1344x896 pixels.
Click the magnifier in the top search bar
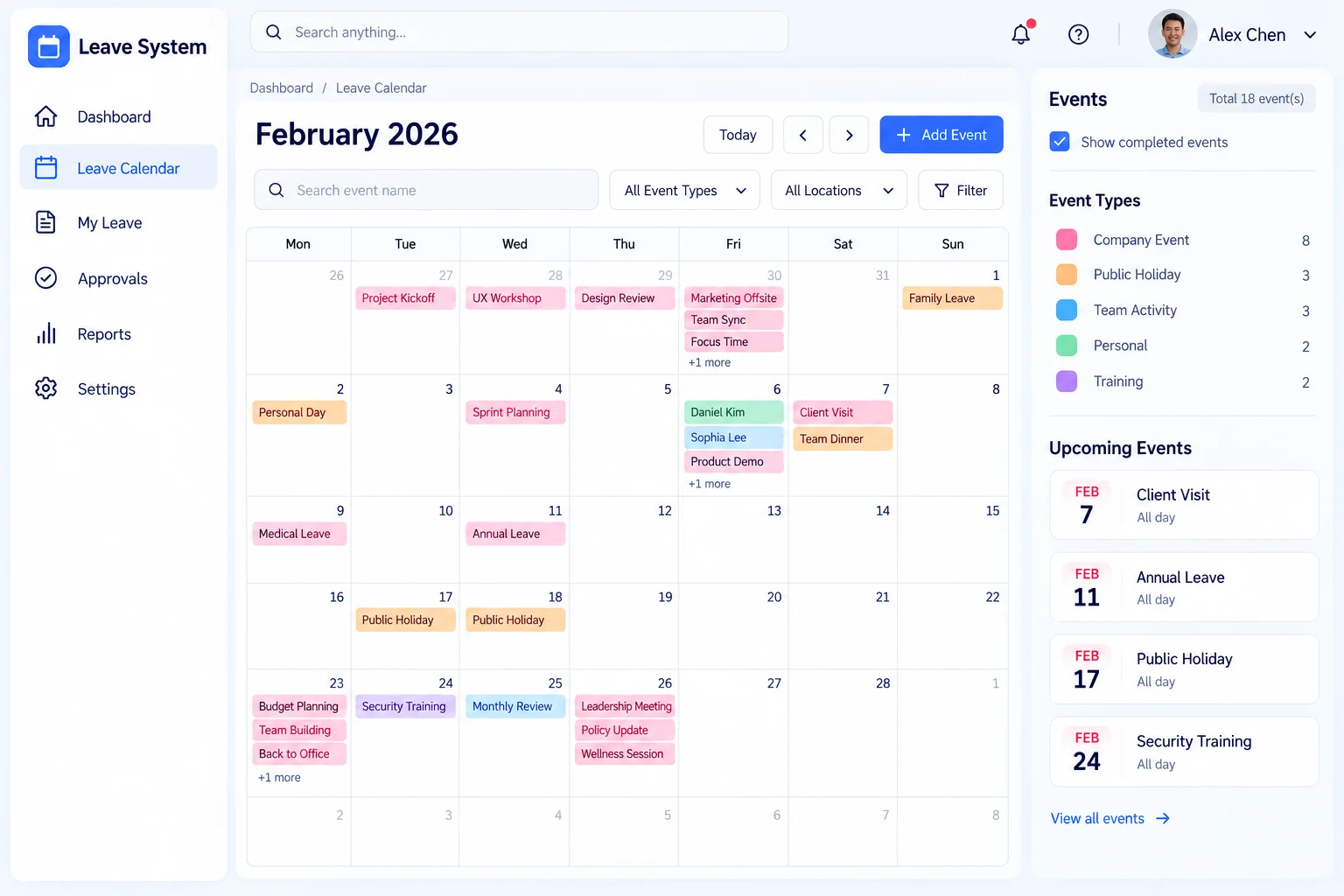[274, 32]
